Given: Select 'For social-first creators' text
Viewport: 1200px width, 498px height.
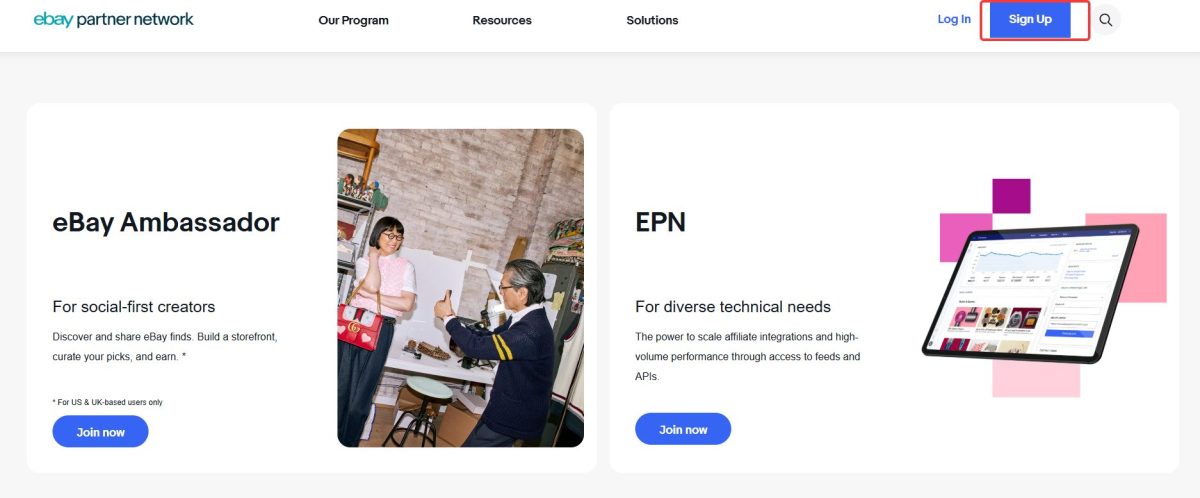Looking at the screenshot, I should [134, 307].
